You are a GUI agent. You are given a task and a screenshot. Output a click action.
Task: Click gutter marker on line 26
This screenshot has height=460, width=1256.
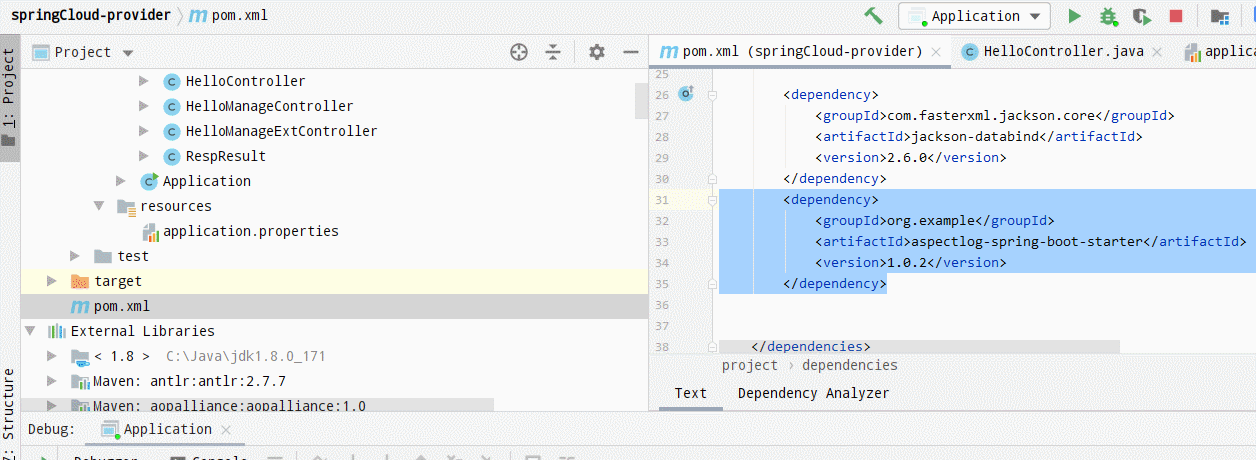pos(686,94)
